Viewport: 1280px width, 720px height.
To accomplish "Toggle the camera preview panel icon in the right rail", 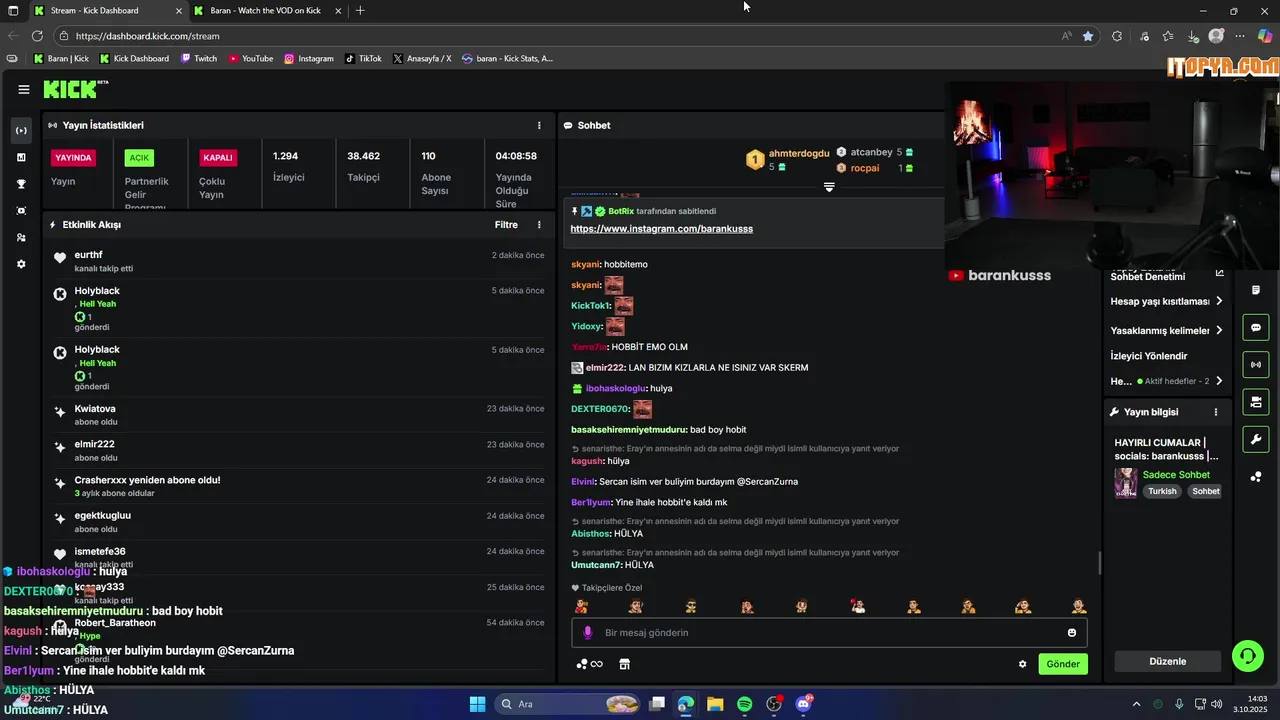I will (x=1256, y=402).
